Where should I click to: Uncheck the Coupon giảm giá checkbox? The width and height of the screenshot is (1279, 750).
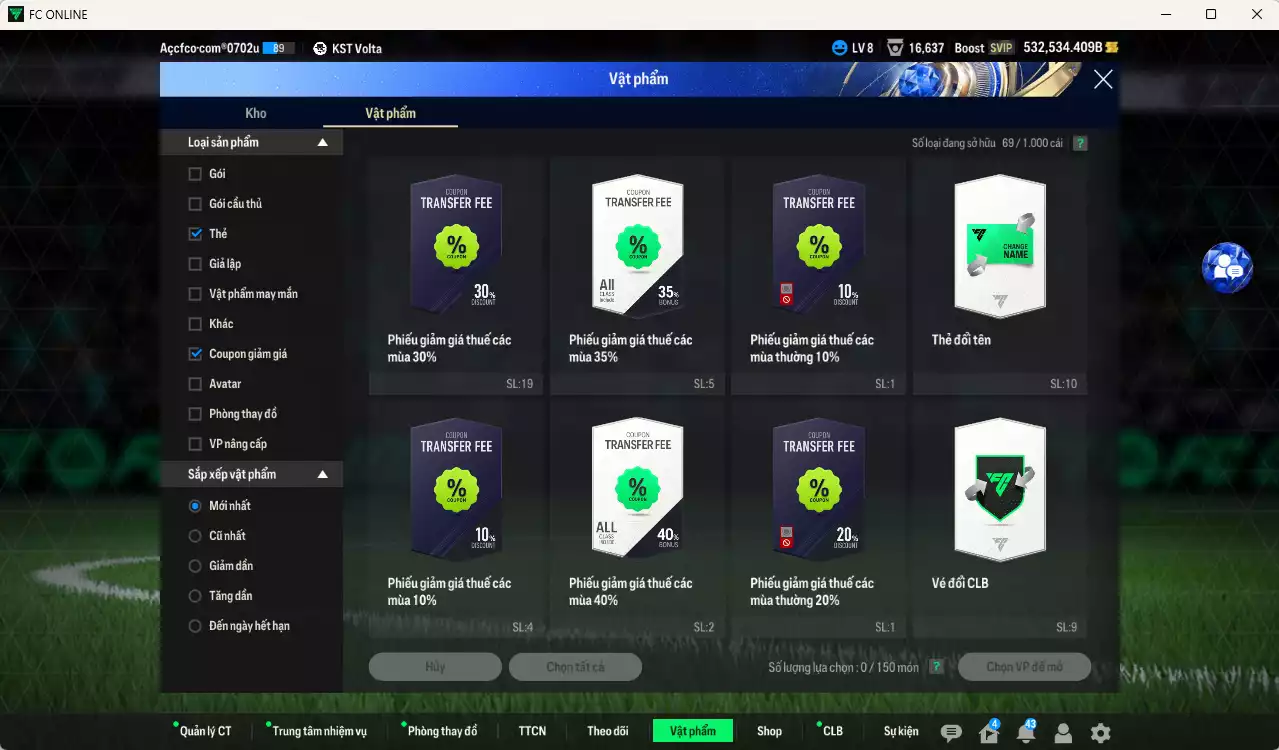(x=194, y=353)
